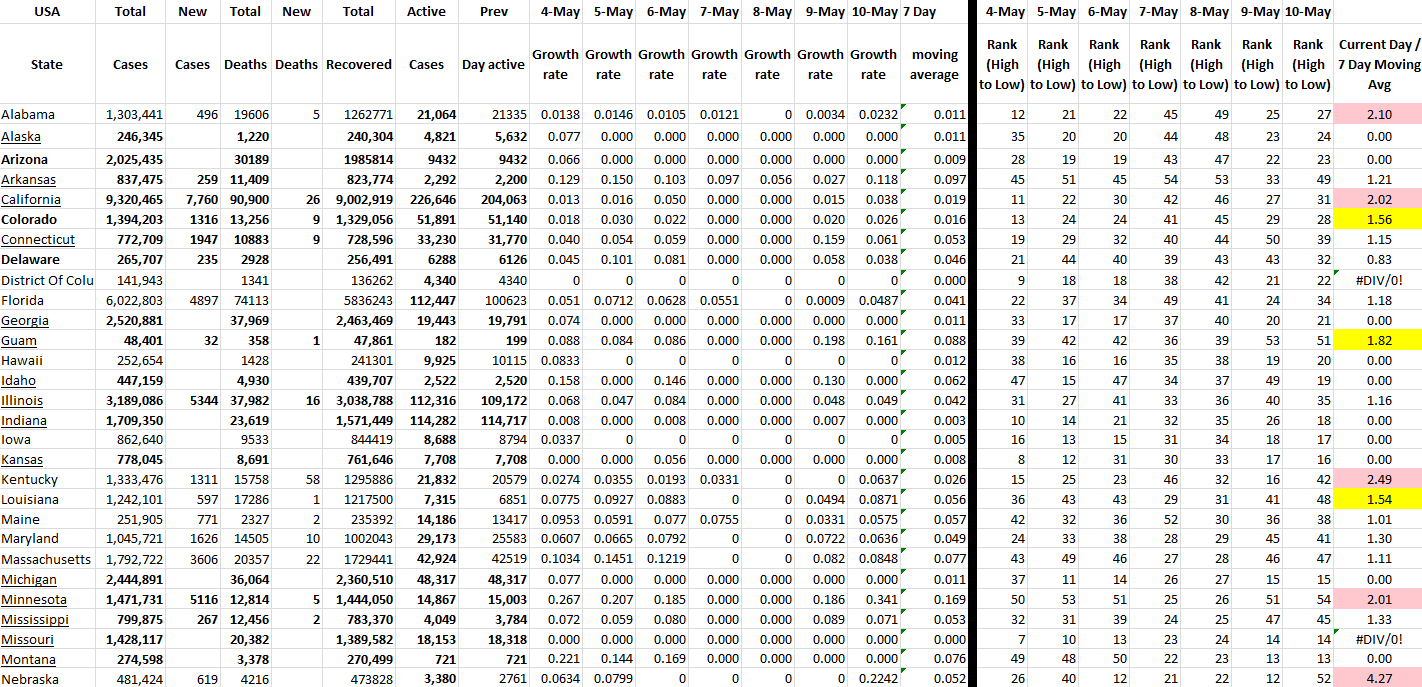Follow the Illinois state link
The width and height of the screenshot is (1422, 687).
[22, 400]
